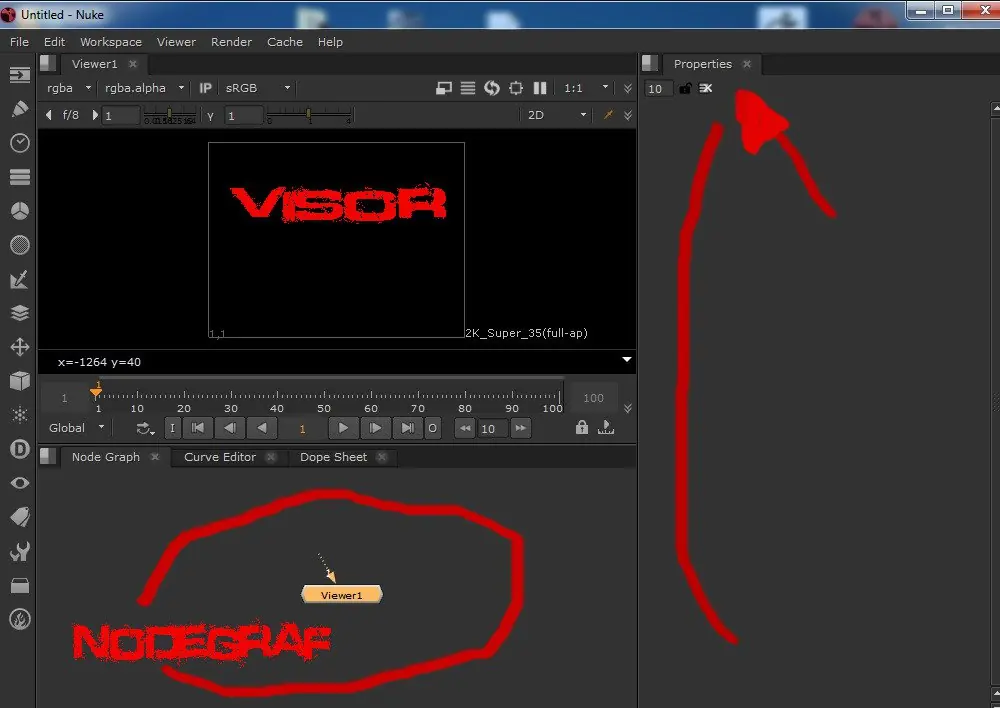Open the sRGB viewer process dropdown
This screenshot has width=1000, height=708.
click(258, 88)
